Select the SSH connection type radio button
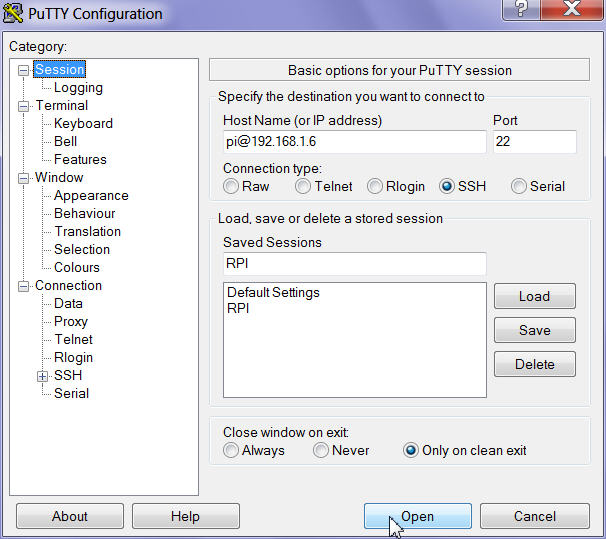The height and width of the screenshot is (539, 606). click(447, 186)
